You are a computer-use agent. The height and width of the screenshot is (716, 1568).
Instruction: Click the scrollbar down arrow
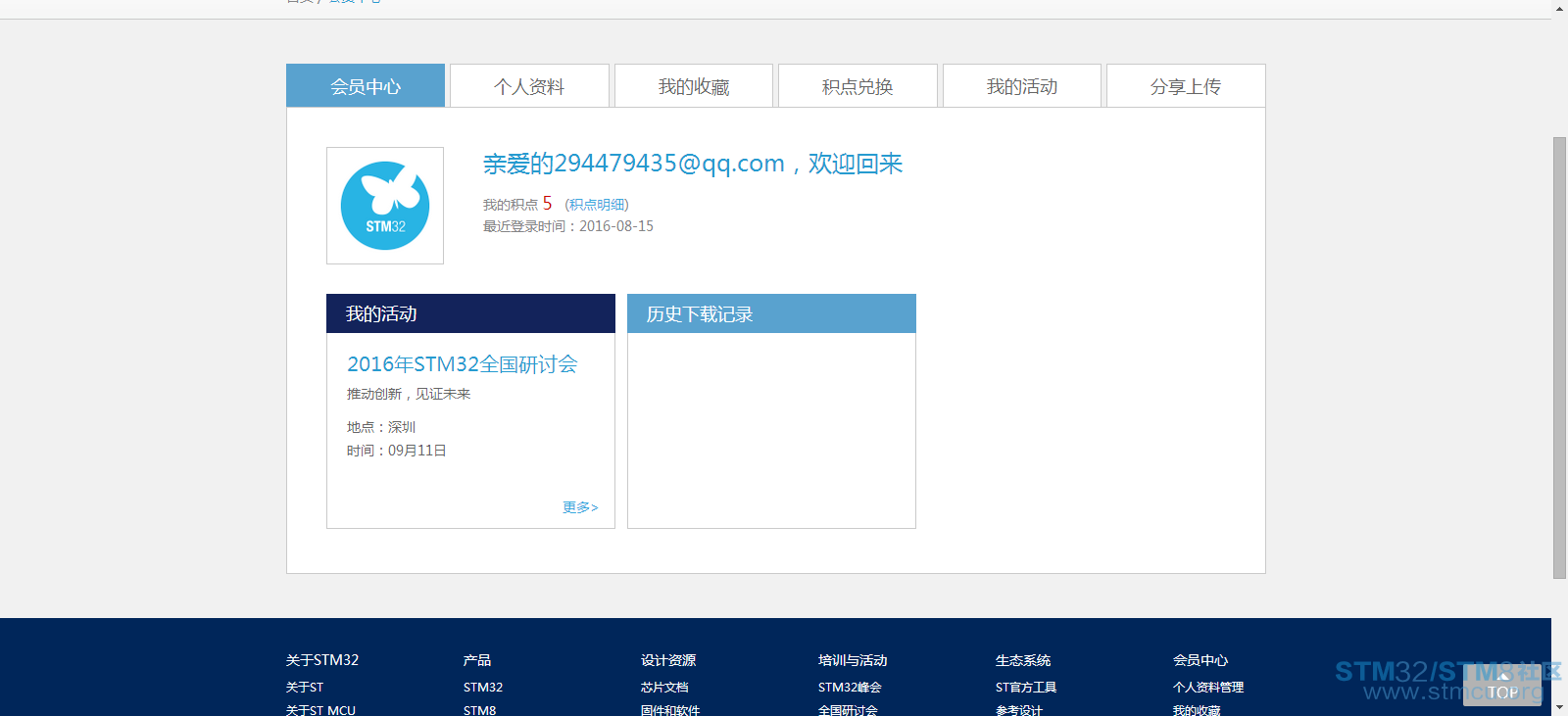pos(1559,707)
